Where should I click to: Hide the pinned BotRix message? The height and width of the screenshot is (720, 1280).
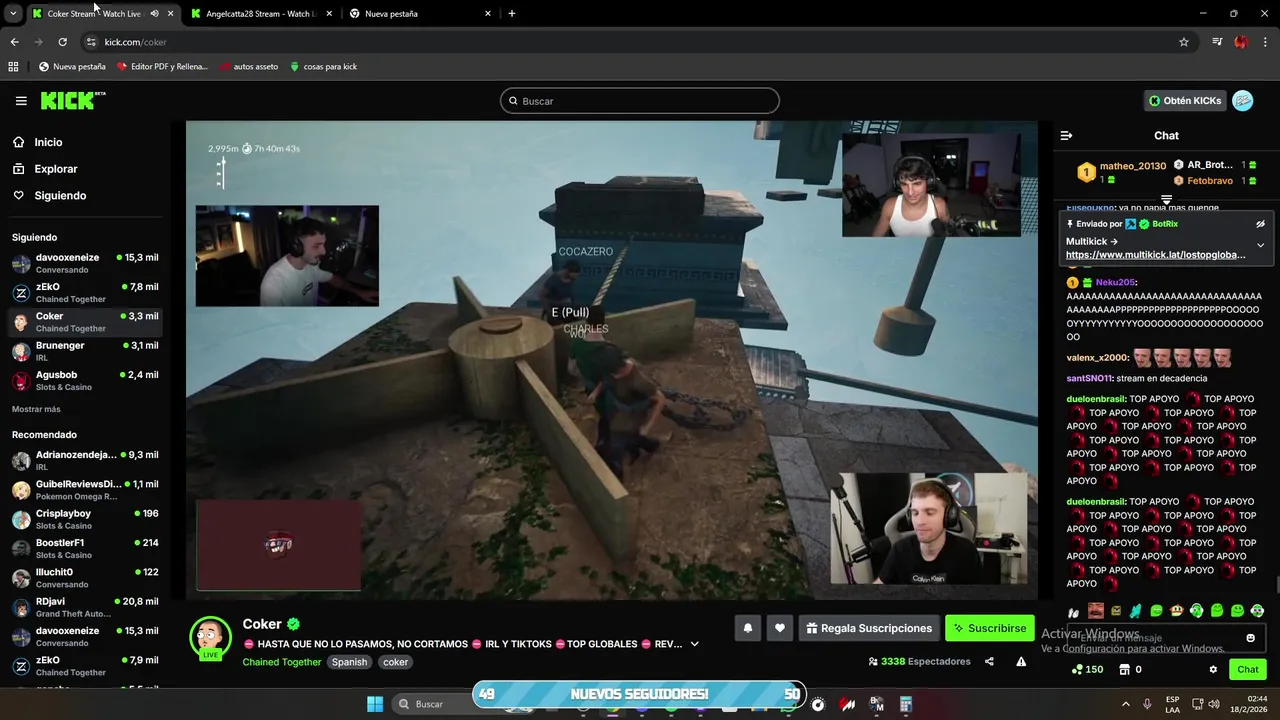click(x=1260, y=224)
